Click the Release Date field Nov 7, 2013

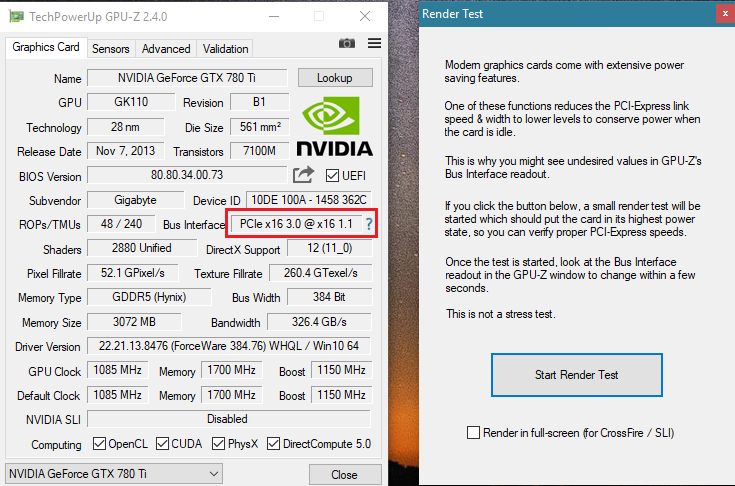[126, 151]
